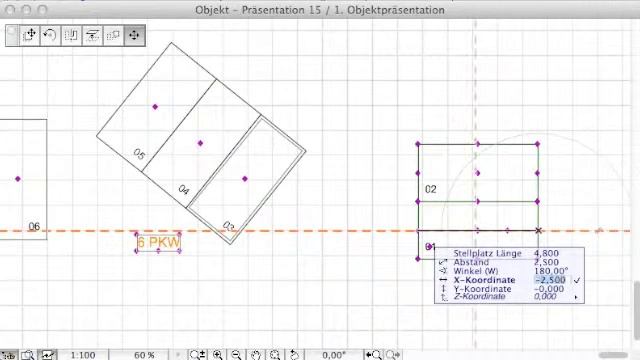Click the horizontal scrollbar thumb at bottom right

tap(613, 355)
